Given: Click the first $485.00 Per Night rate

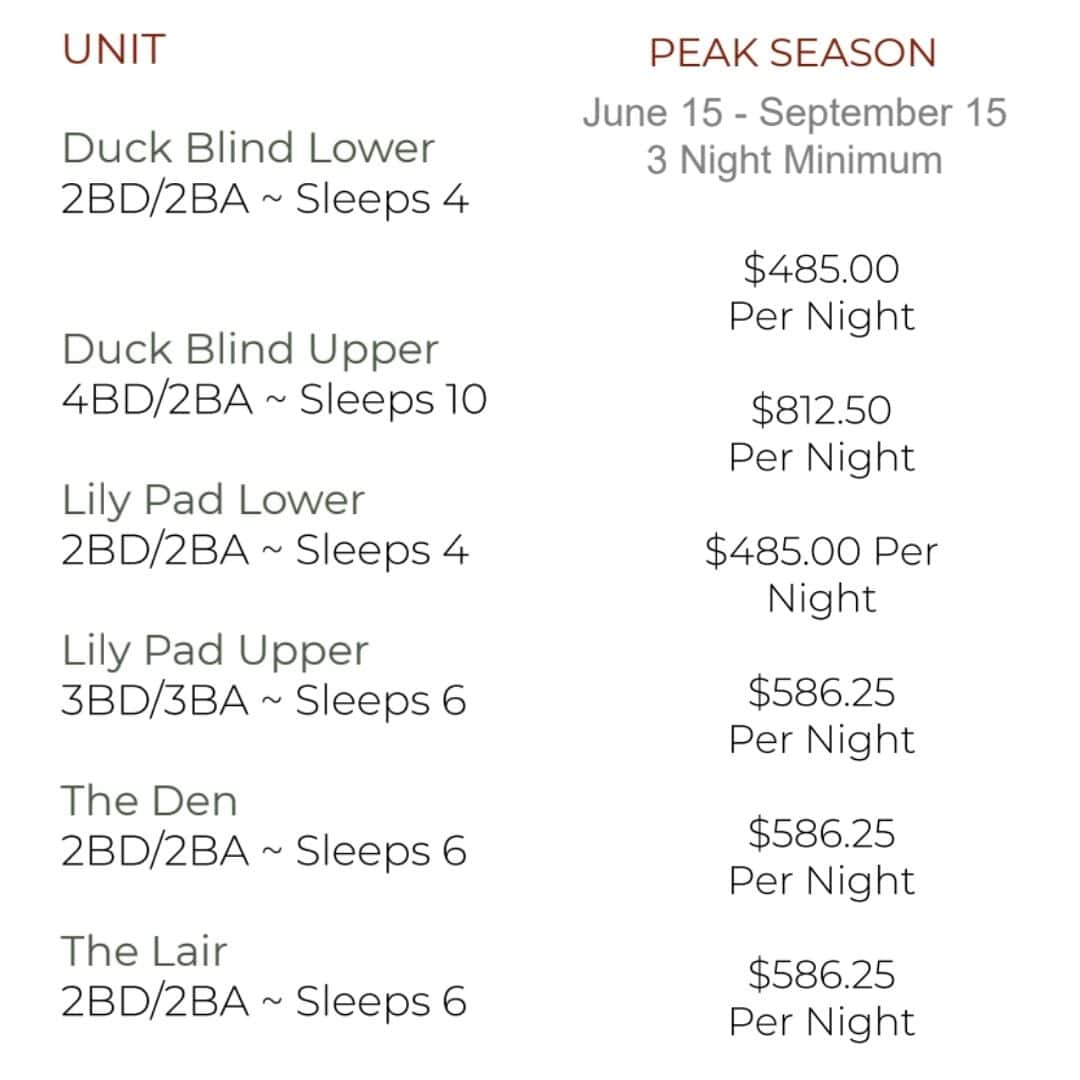Looking at the screenshot, I should pos(822,292).
